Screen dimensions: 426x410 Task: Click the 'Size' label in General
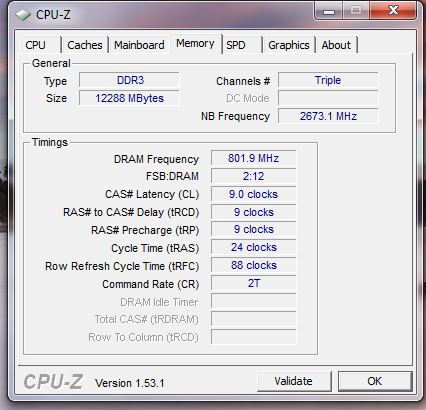point(56,98)
